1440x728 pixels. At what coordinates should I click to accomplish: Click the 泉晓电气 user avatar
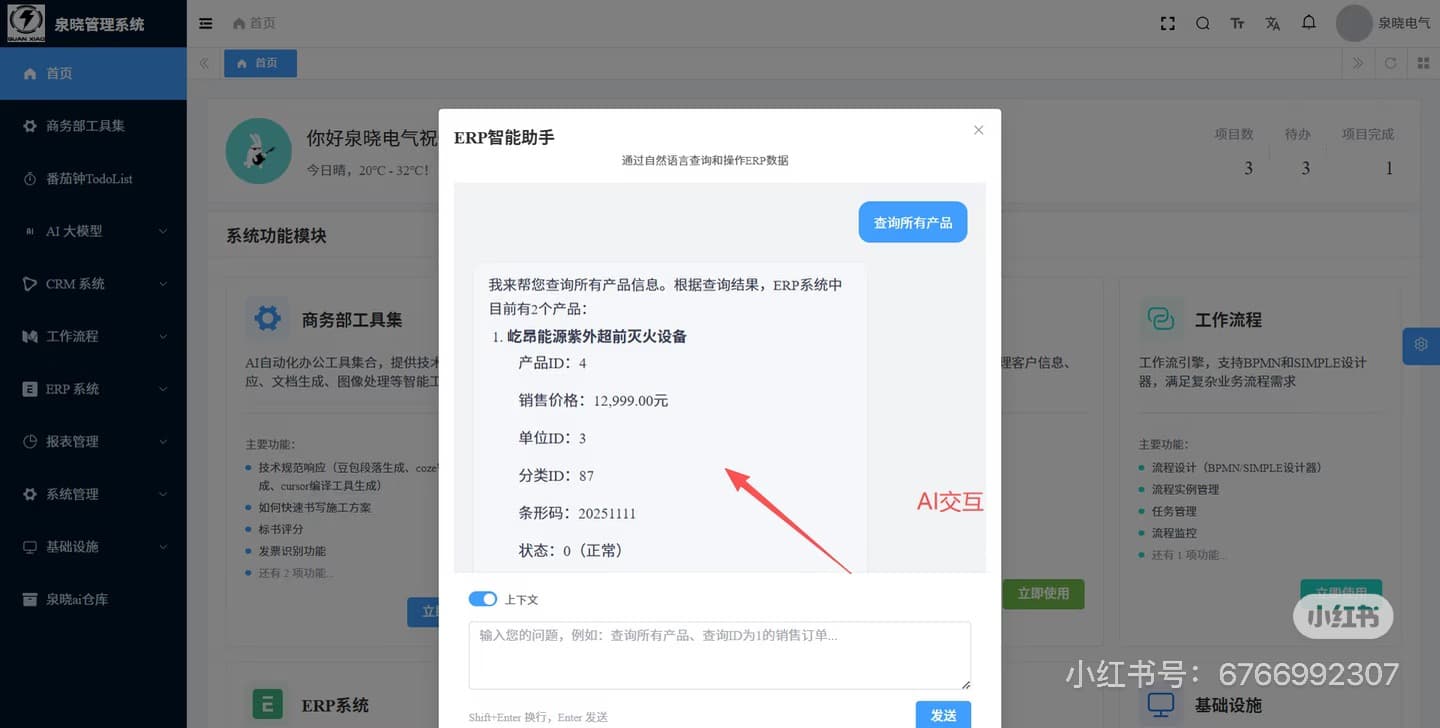point(1354,23)
